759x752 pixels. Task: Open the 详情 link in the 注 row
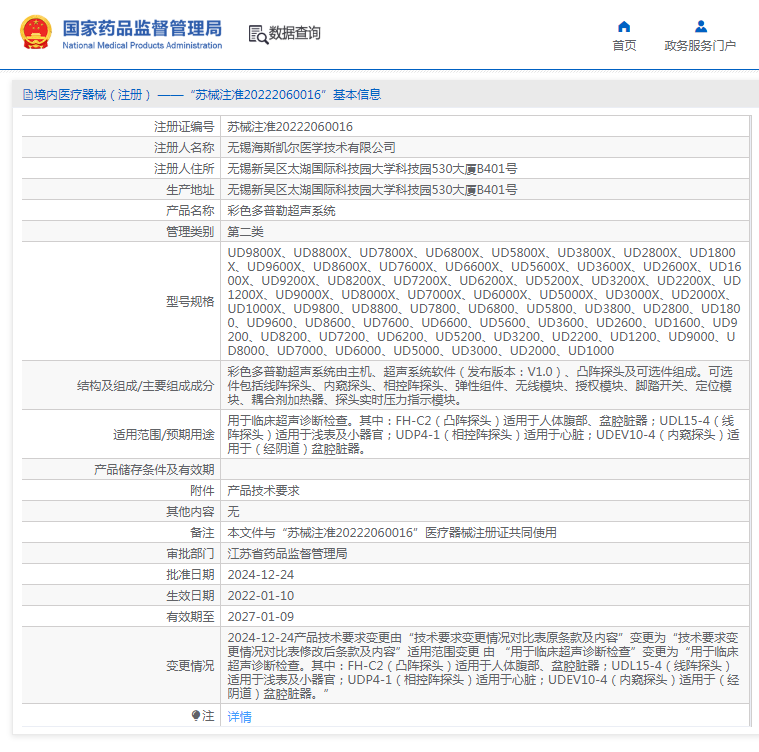pos(239,716)
